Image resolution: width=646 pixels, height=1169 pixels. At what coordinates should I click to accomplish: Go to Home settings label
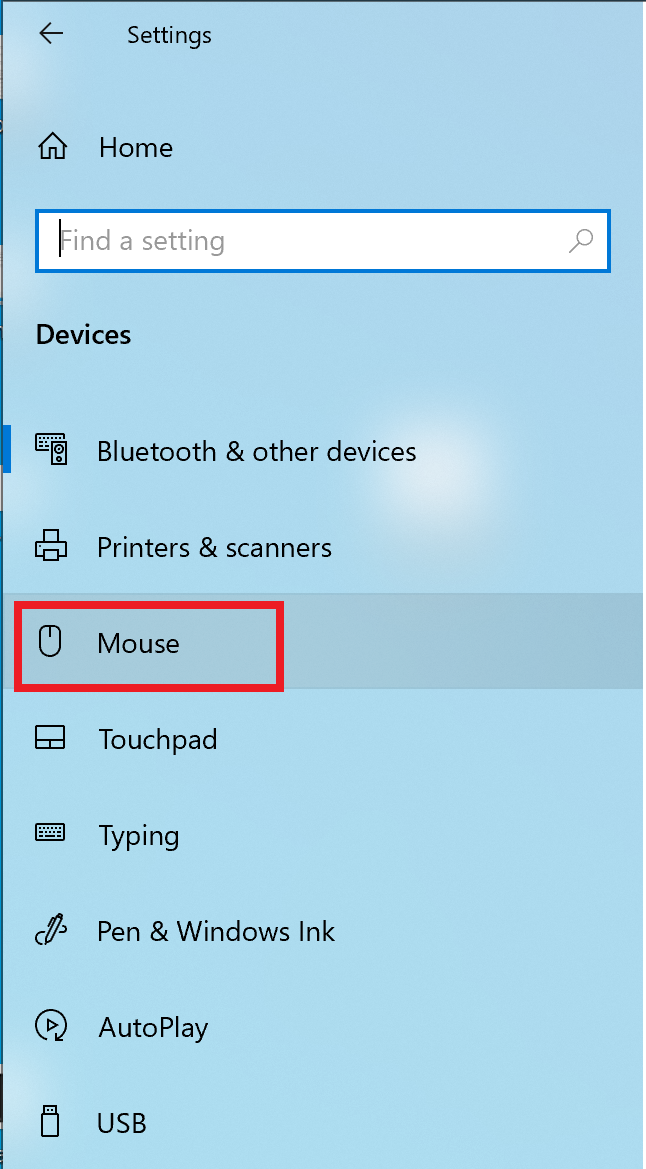click(136, 148)
